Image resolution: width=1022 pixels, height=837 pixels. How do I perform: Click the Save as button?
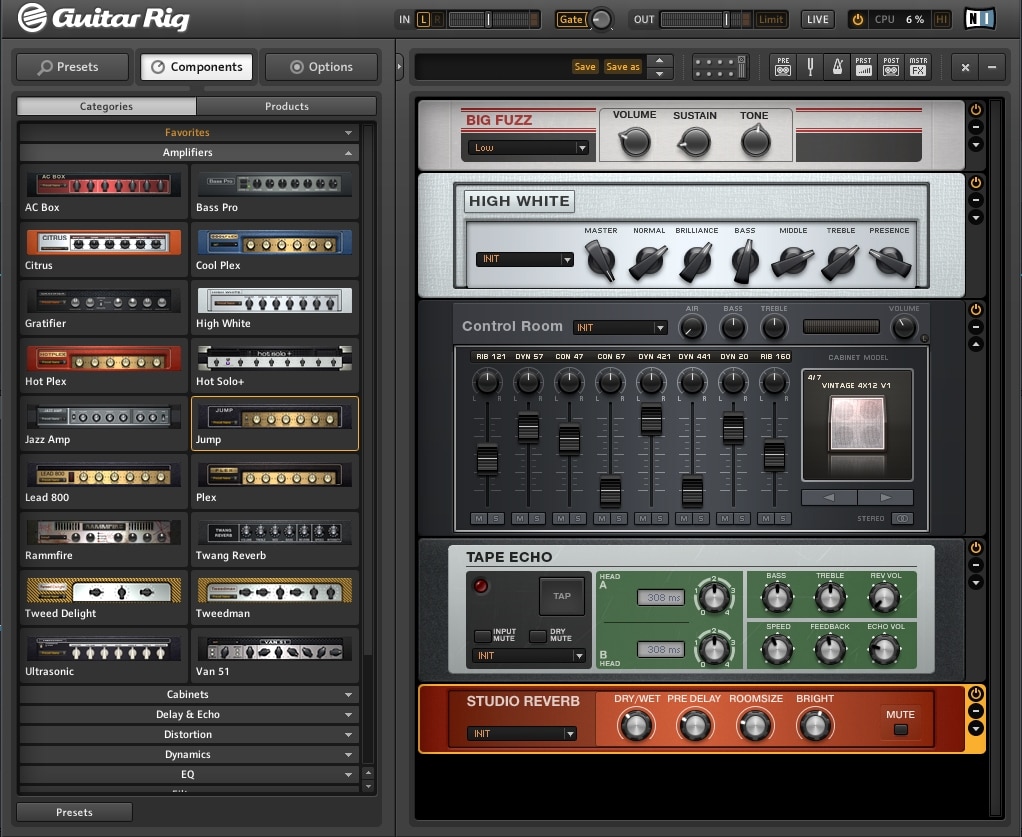coord(623,66)
